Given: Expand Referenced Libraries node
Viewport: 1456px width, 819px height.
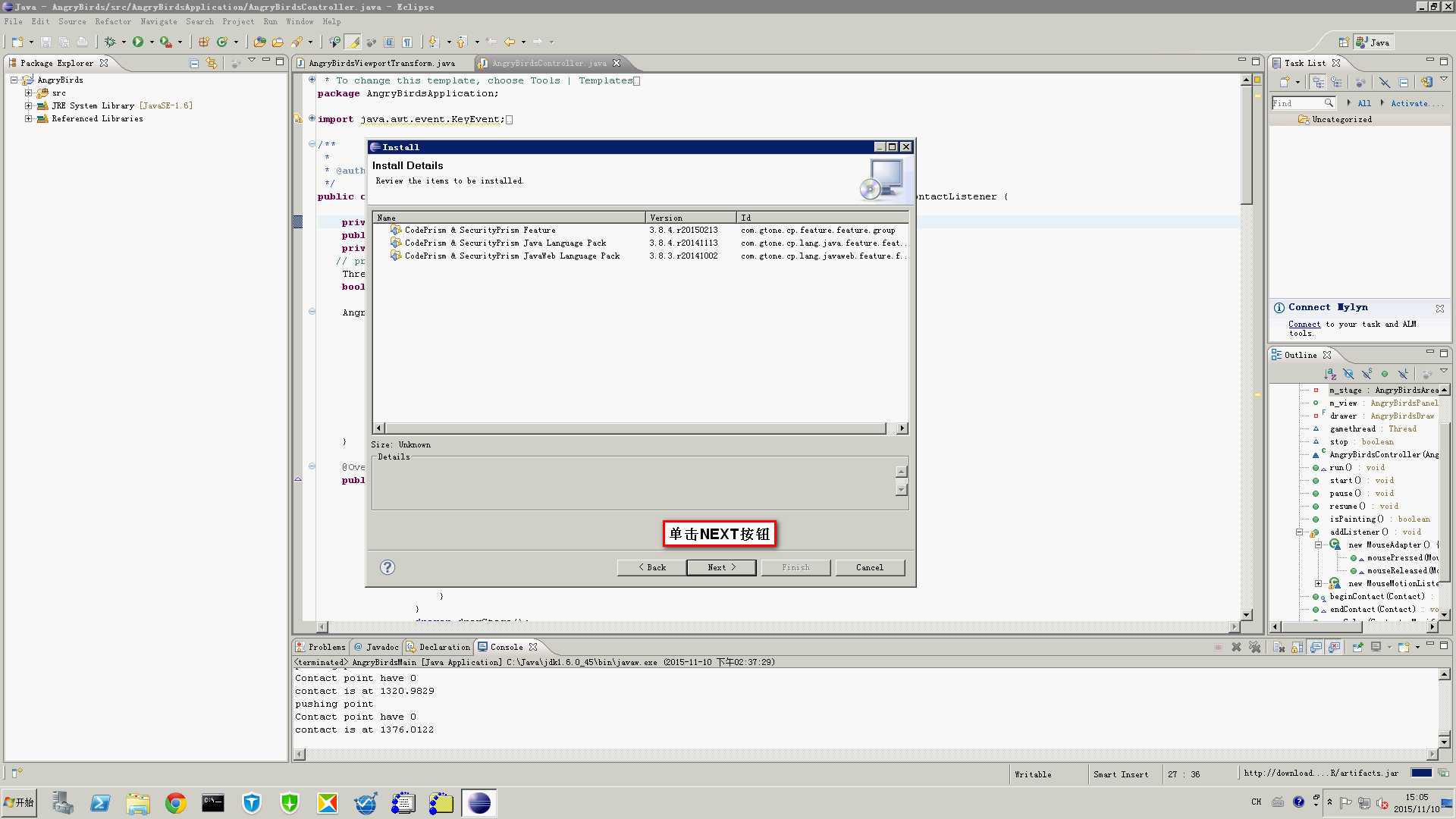Looking at the screenshot, I should 29,118.
